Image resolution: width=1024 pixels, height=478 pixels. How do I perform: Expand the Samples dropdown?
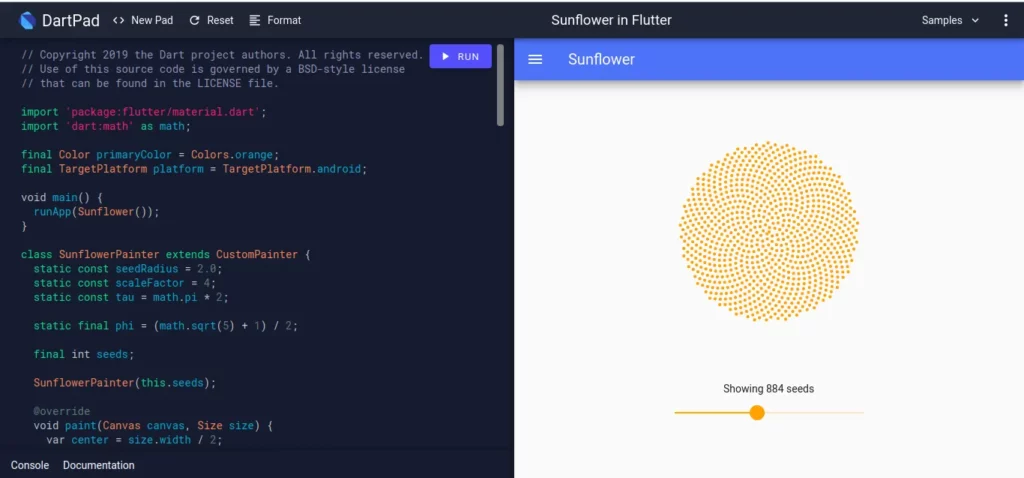950,20
